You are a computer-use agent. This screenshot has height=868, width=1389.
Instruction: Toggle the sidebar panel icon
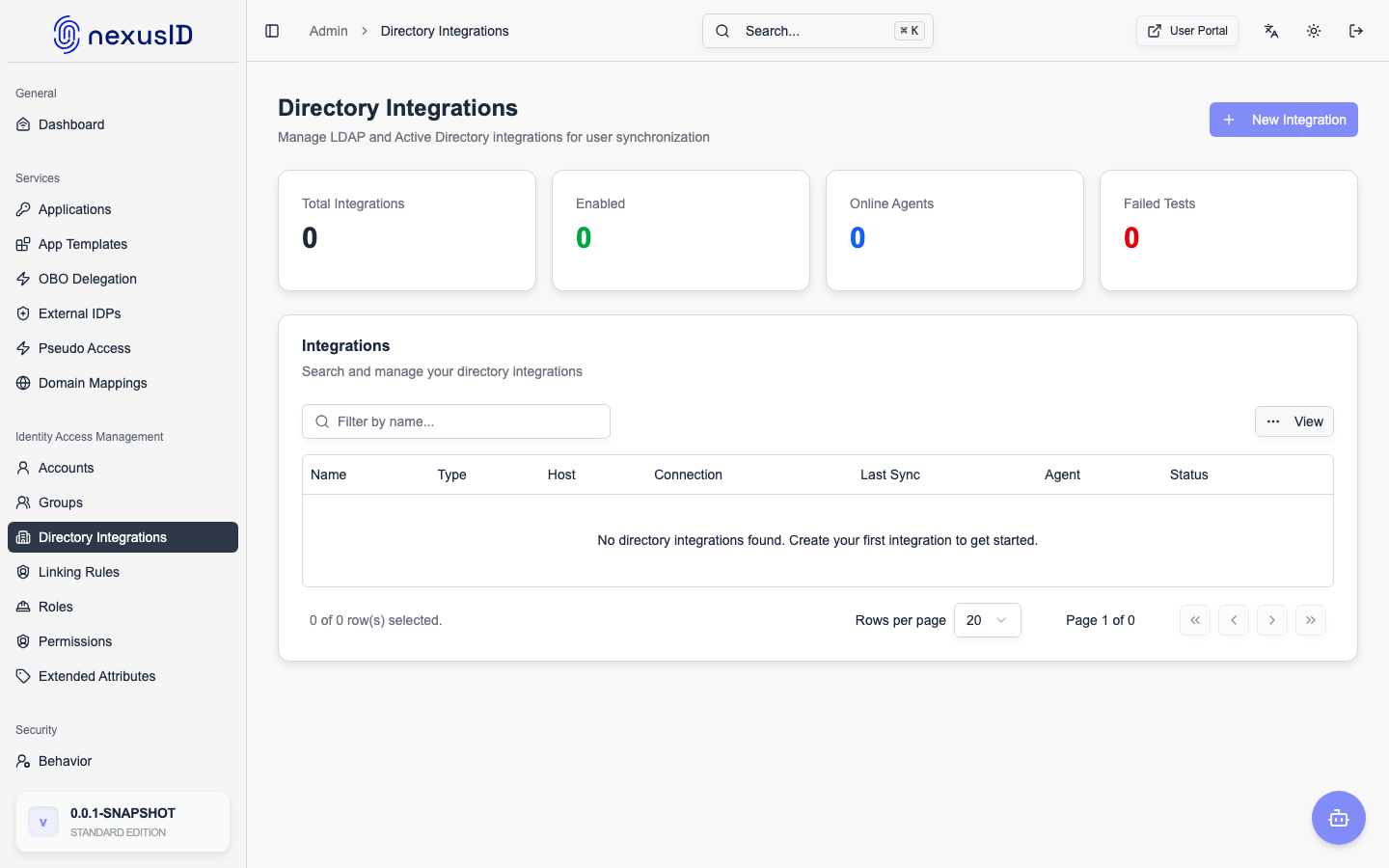click(x=272, y=31)
